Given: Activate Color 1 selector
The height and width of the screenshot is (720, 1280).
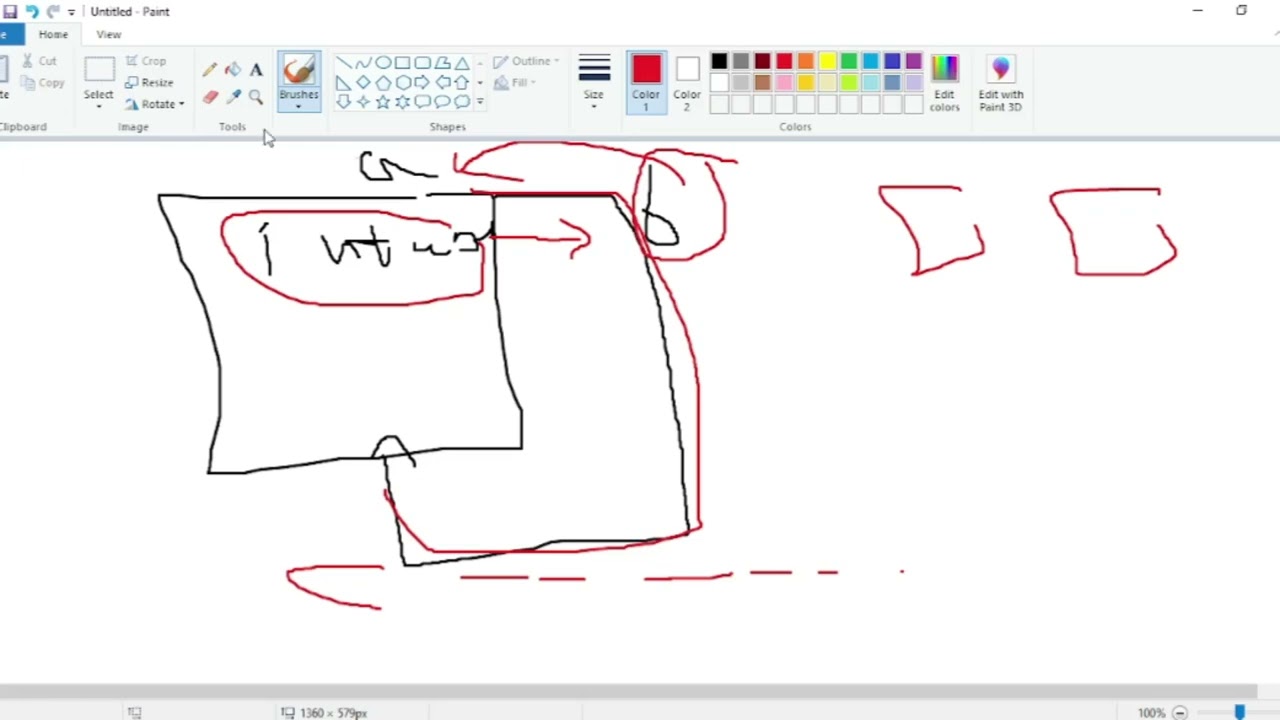Looking at the screenshot, I should pos(646,83).
